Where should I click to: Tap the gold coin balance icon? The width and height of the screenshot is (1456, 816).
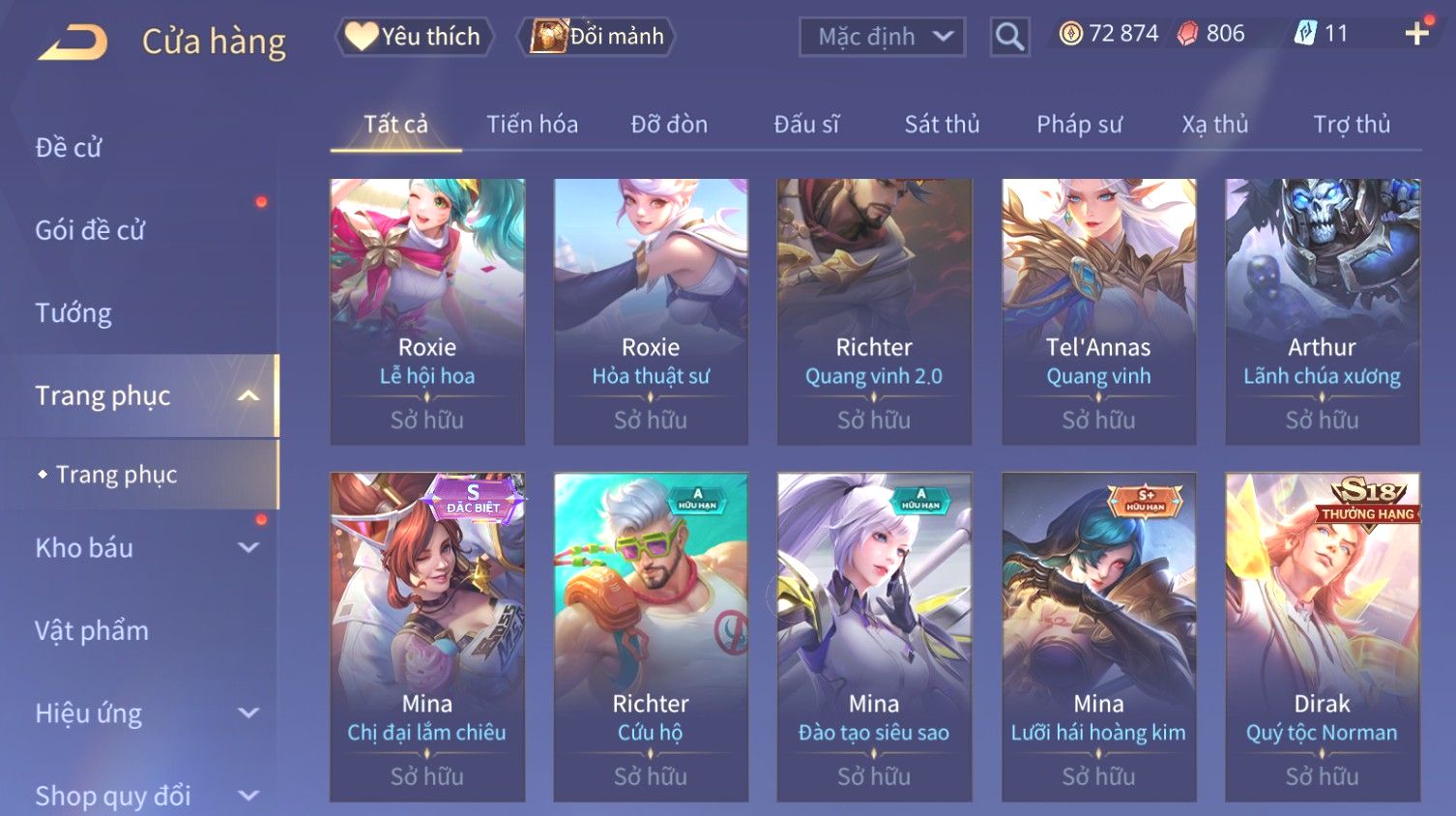[x=1070, y=34]
